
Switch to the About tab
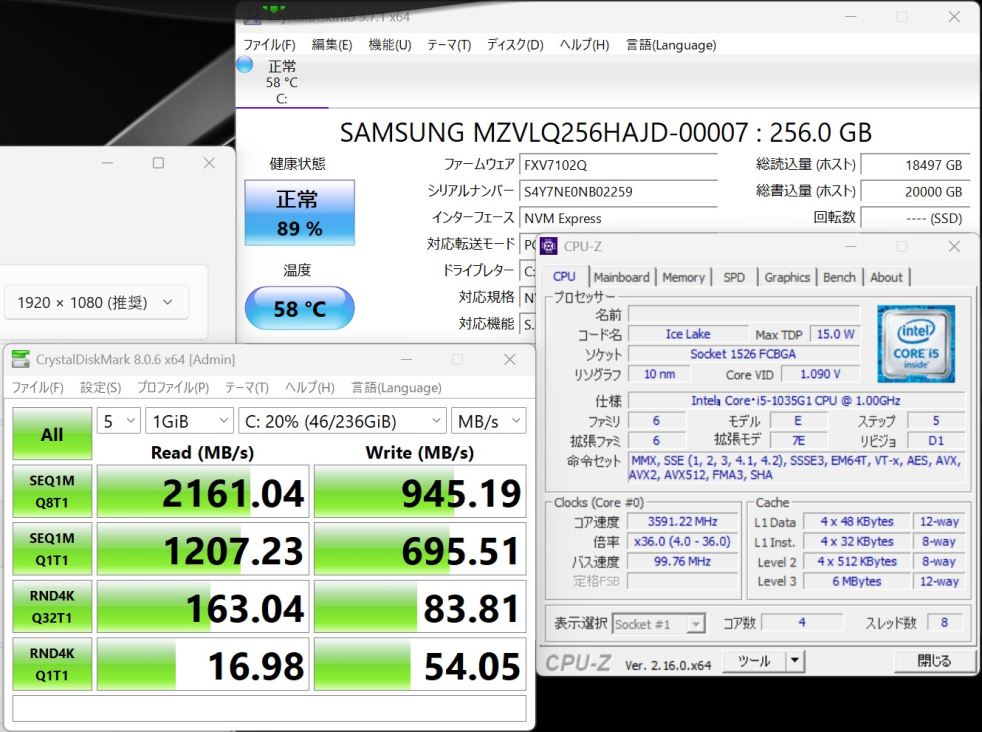click(x=886, y=277)
